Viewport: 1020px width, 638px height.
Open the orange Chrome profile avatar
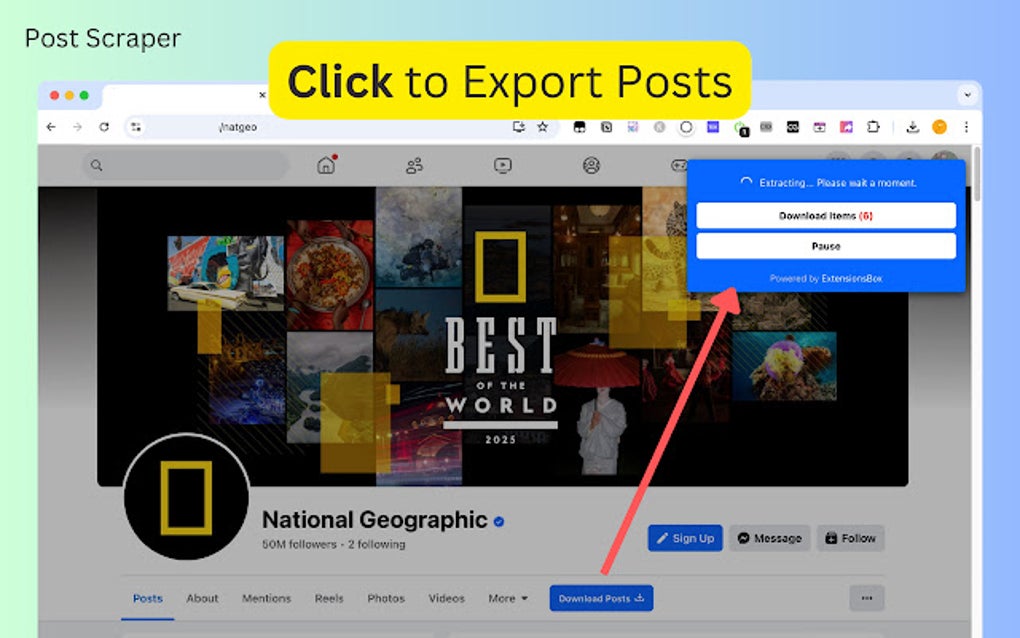938,127
